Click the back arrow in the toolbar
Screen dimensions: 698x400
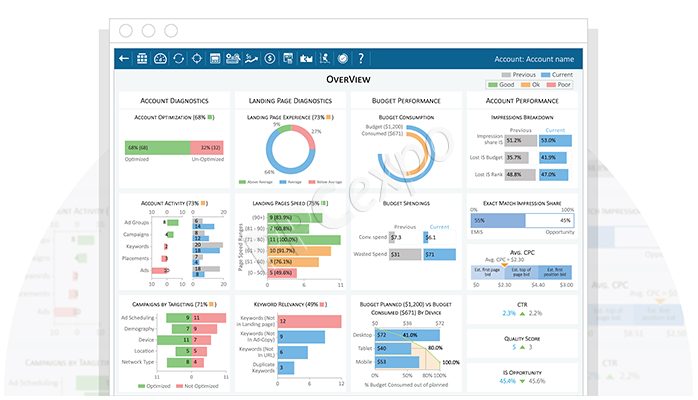124,58
